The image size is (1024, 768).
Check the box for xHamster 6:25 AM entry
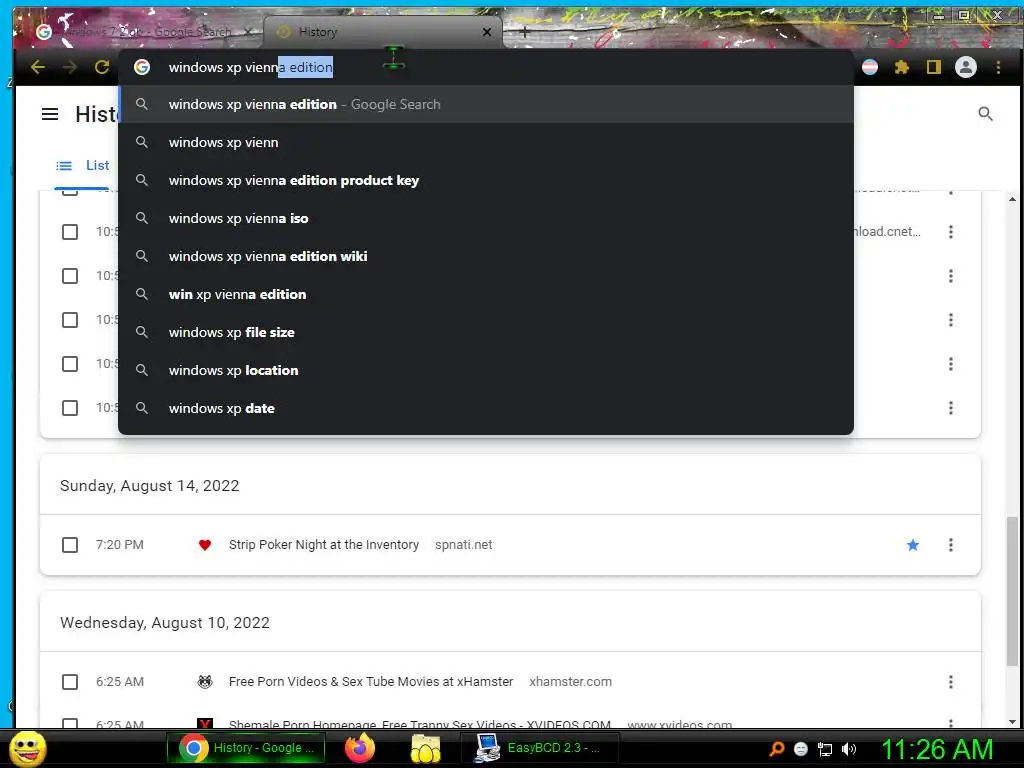point(70,682)
